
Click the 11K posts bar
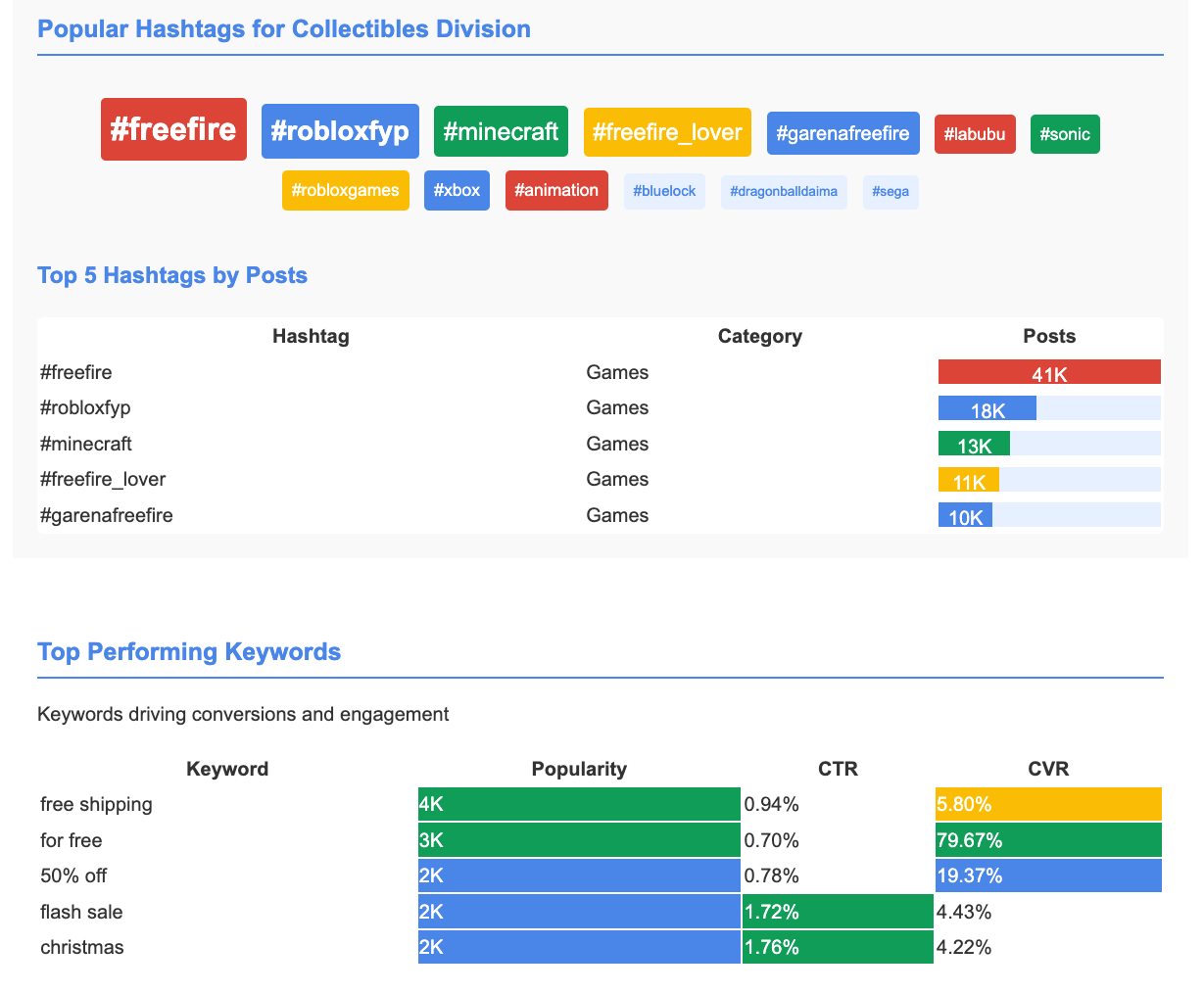(969, 480)
